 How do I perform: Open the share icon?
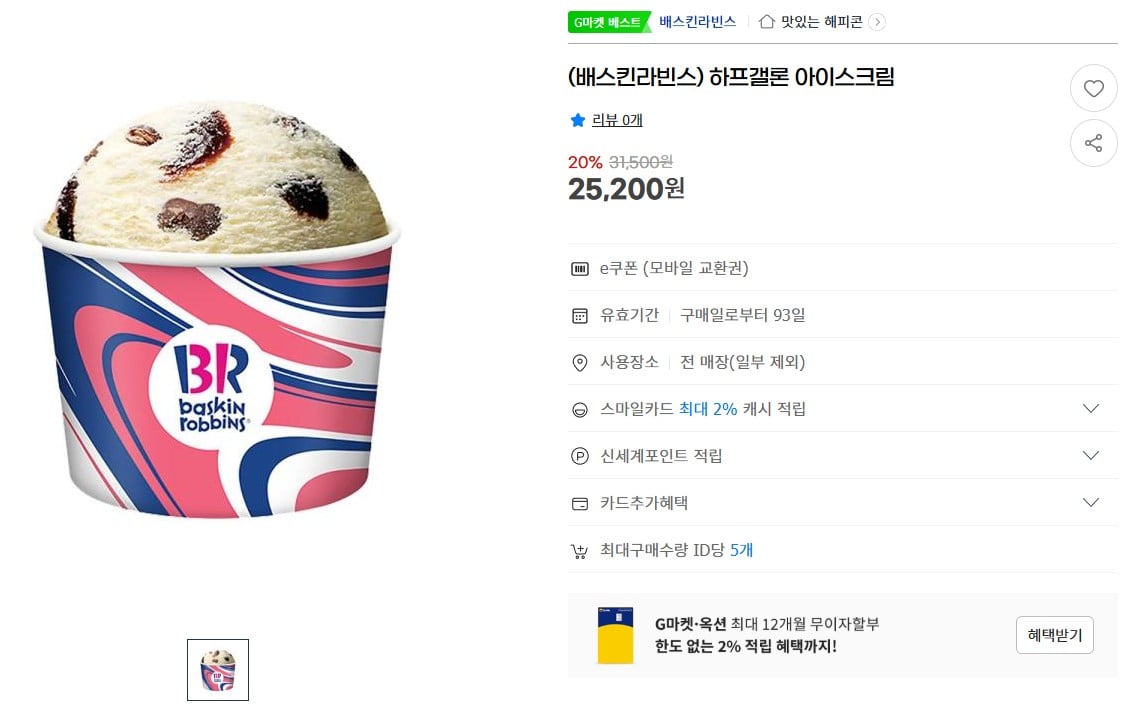(1093, 143)
